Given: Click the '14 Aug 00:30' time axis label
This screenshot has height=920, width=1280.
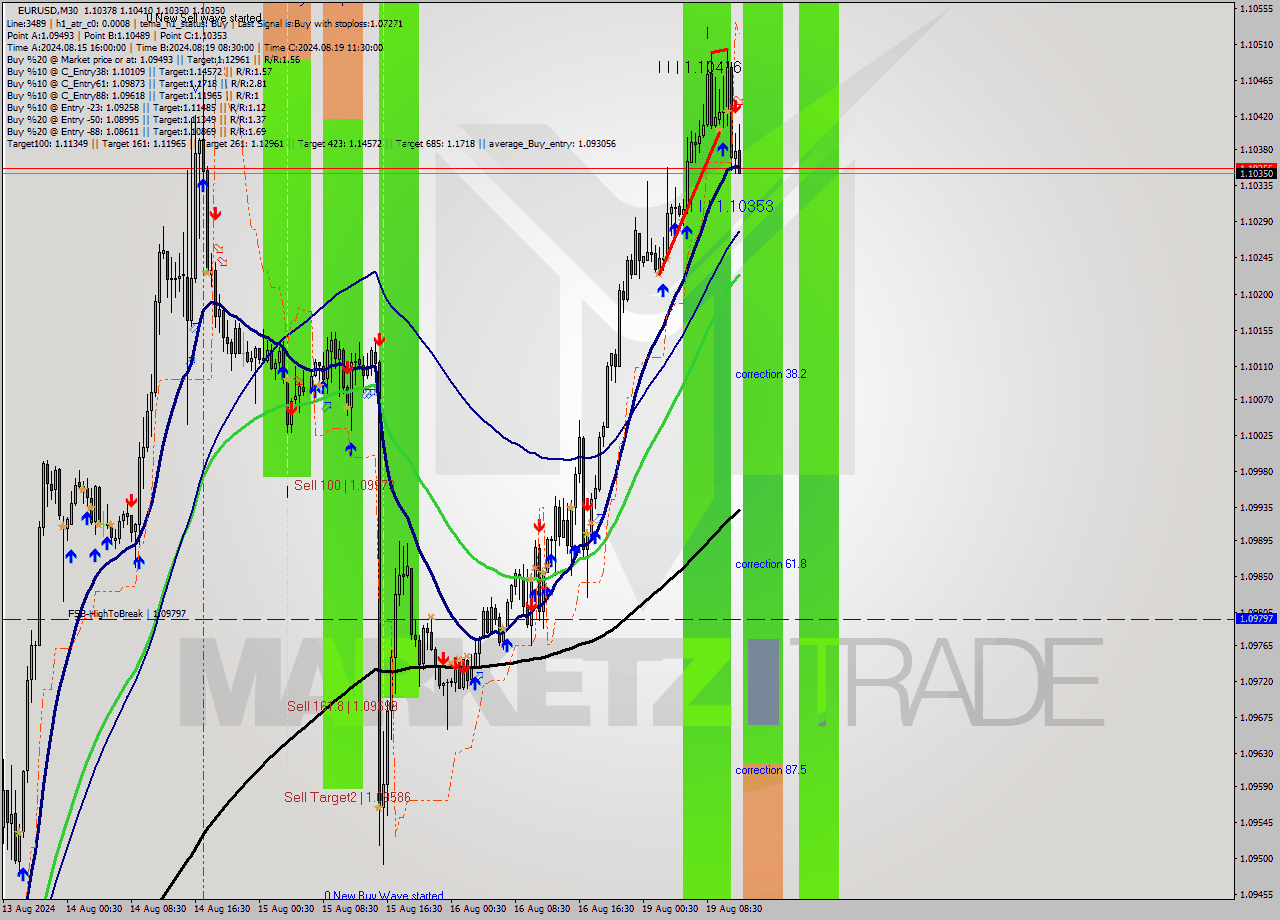Looking at the screenshot, I should tap(93, 909).
